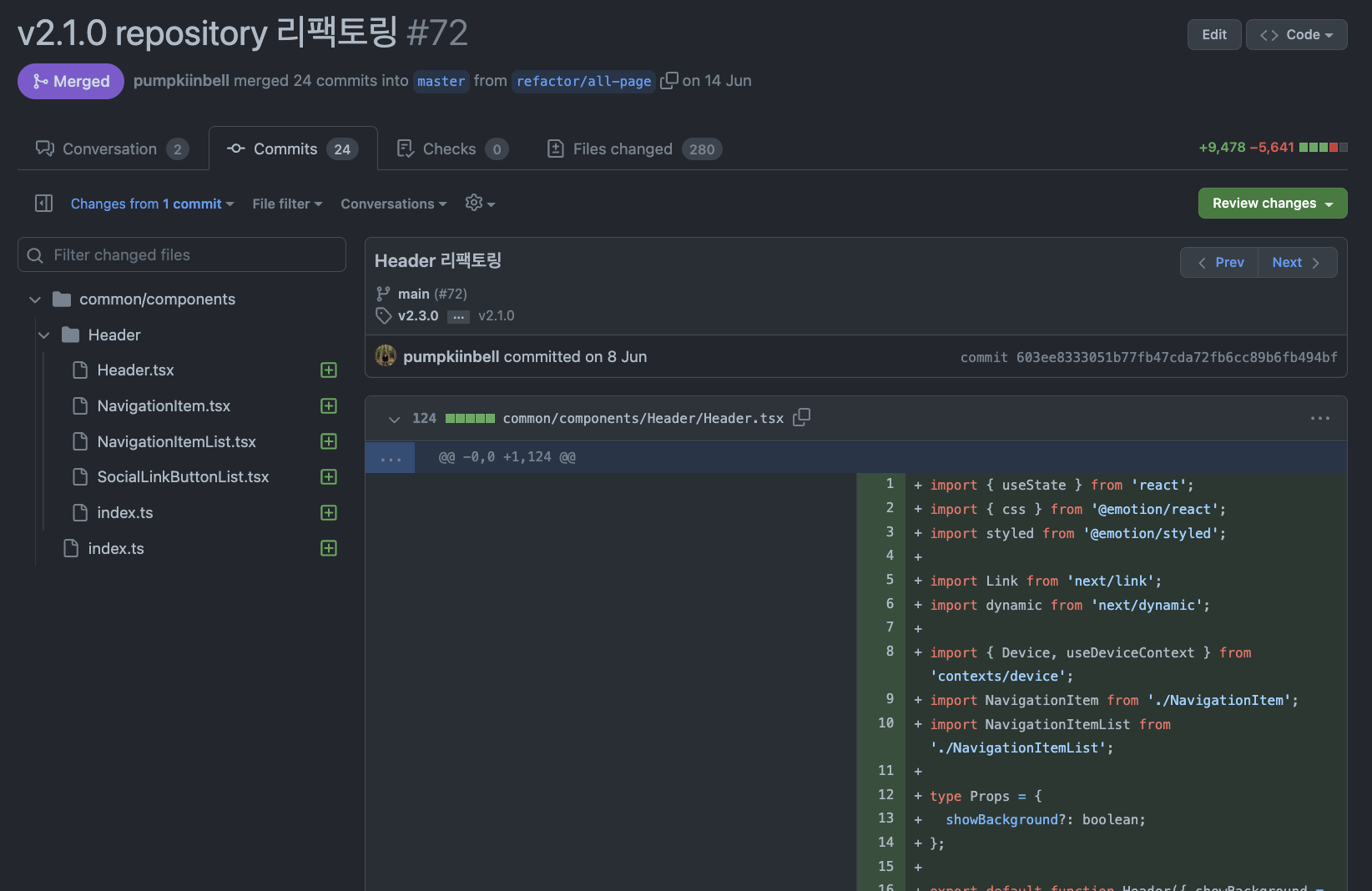1372x891 pixels.
Task: Copy the Header.tsx file path
Action: (x=801, y=417)
